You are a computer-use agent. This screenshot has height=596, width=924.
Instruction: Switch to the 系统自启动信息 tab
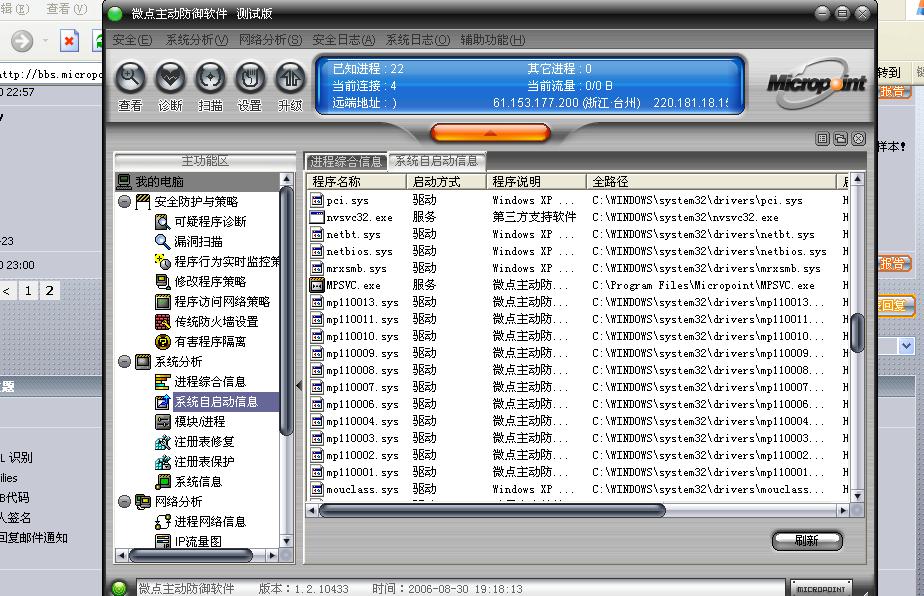437,161
